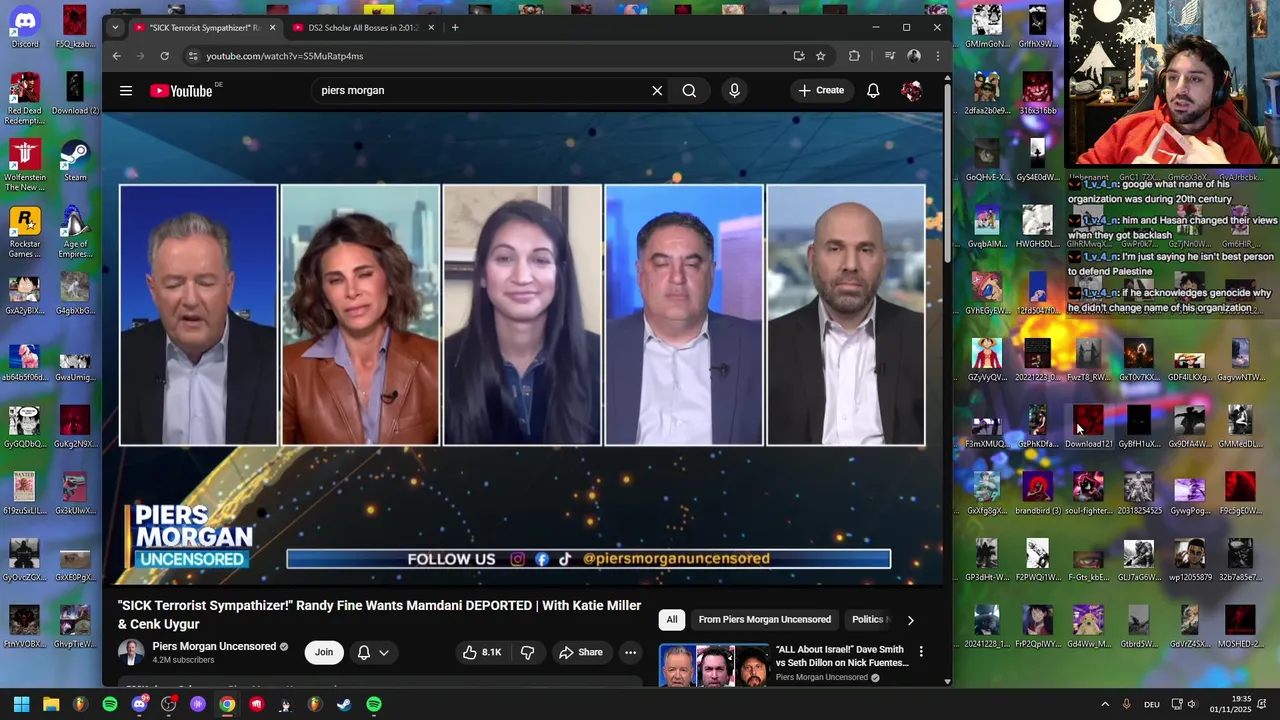
Task: Switch to the SICK Terrorist Sympathizer tab
Action: 204,28
